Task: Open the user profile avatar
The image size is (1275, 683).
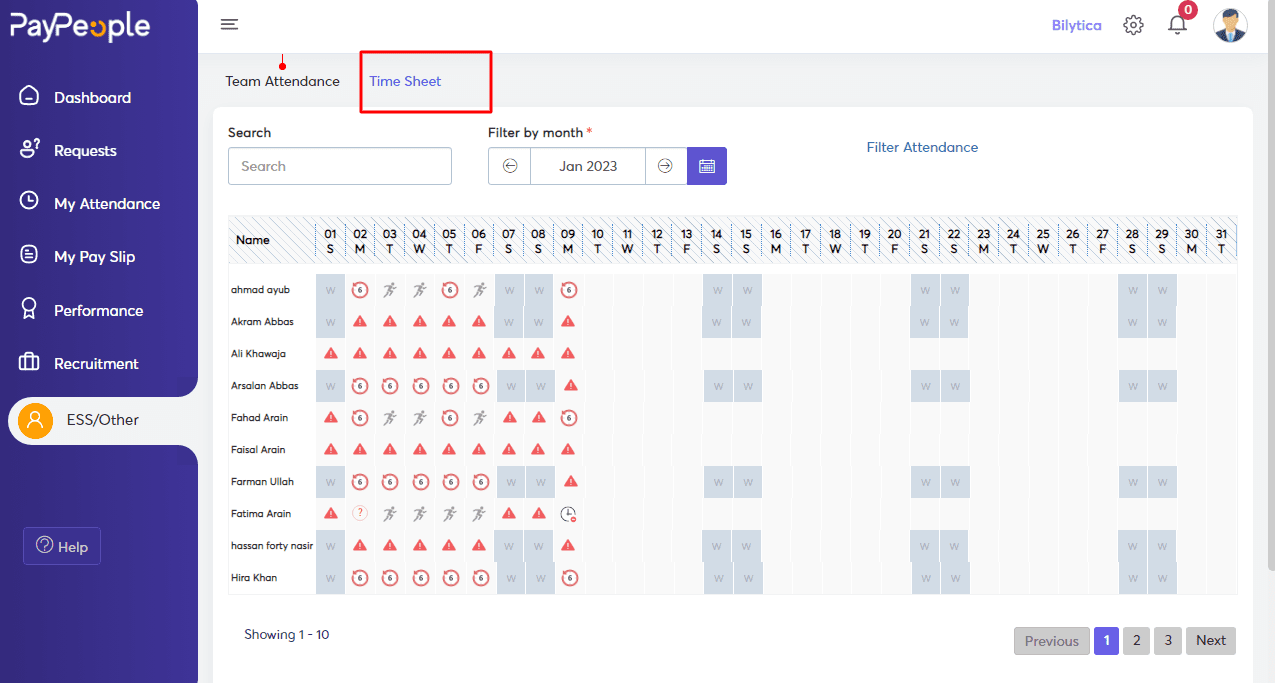Action: pos(1230,25)
